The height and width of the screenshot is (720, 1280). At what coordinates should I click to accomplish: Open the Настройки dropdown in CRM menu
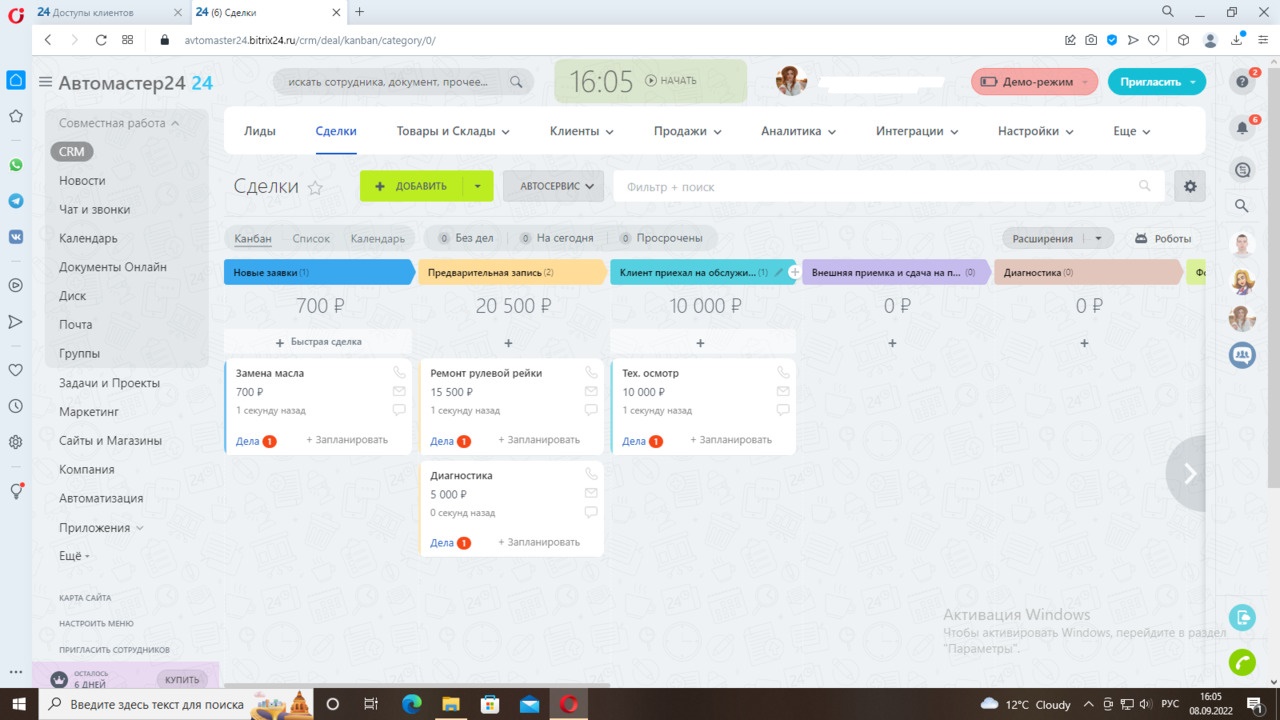(x=1036, y=131)
